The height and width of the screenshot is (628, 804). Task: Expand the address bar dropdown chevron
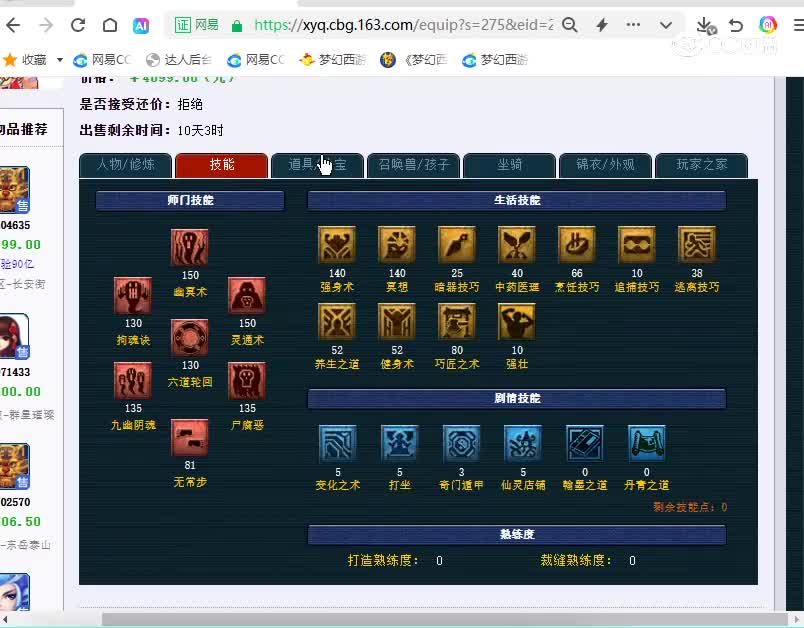[666, 25]
